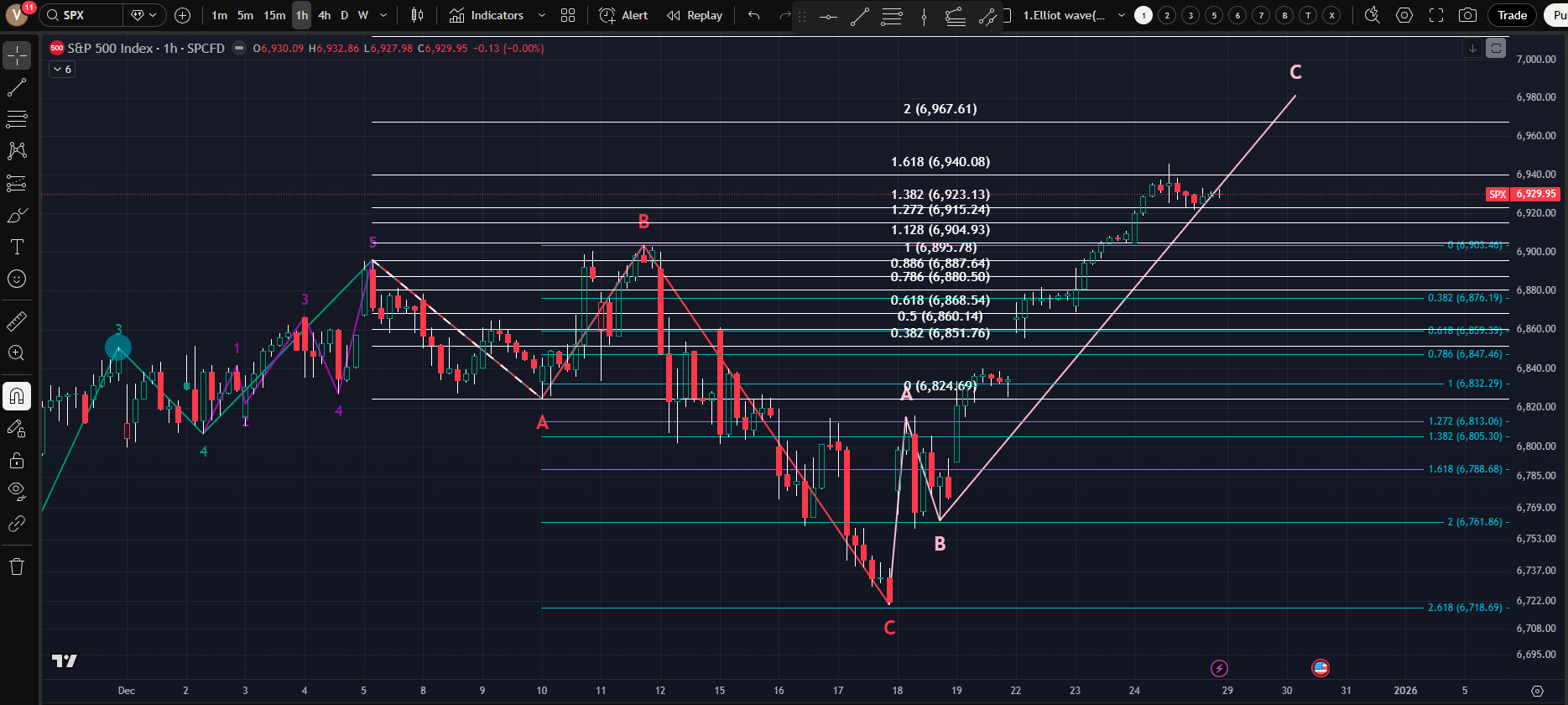
Task: Collapse the indicator legend showing 6
Action: tap(62, 70)
